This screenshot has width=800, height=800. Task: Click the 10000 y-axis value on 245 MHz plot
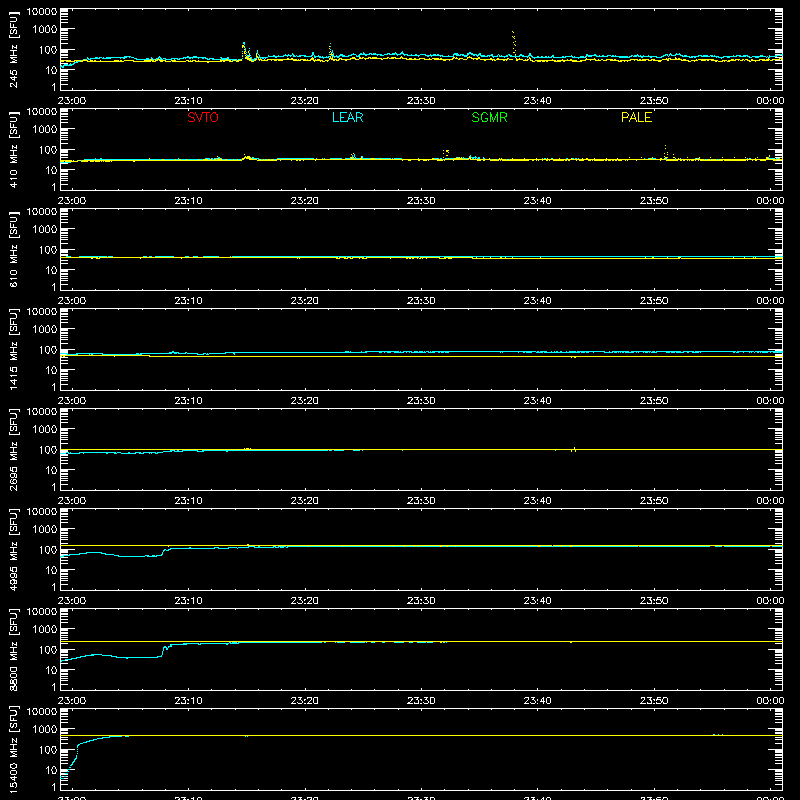click(x=42, y=11)
